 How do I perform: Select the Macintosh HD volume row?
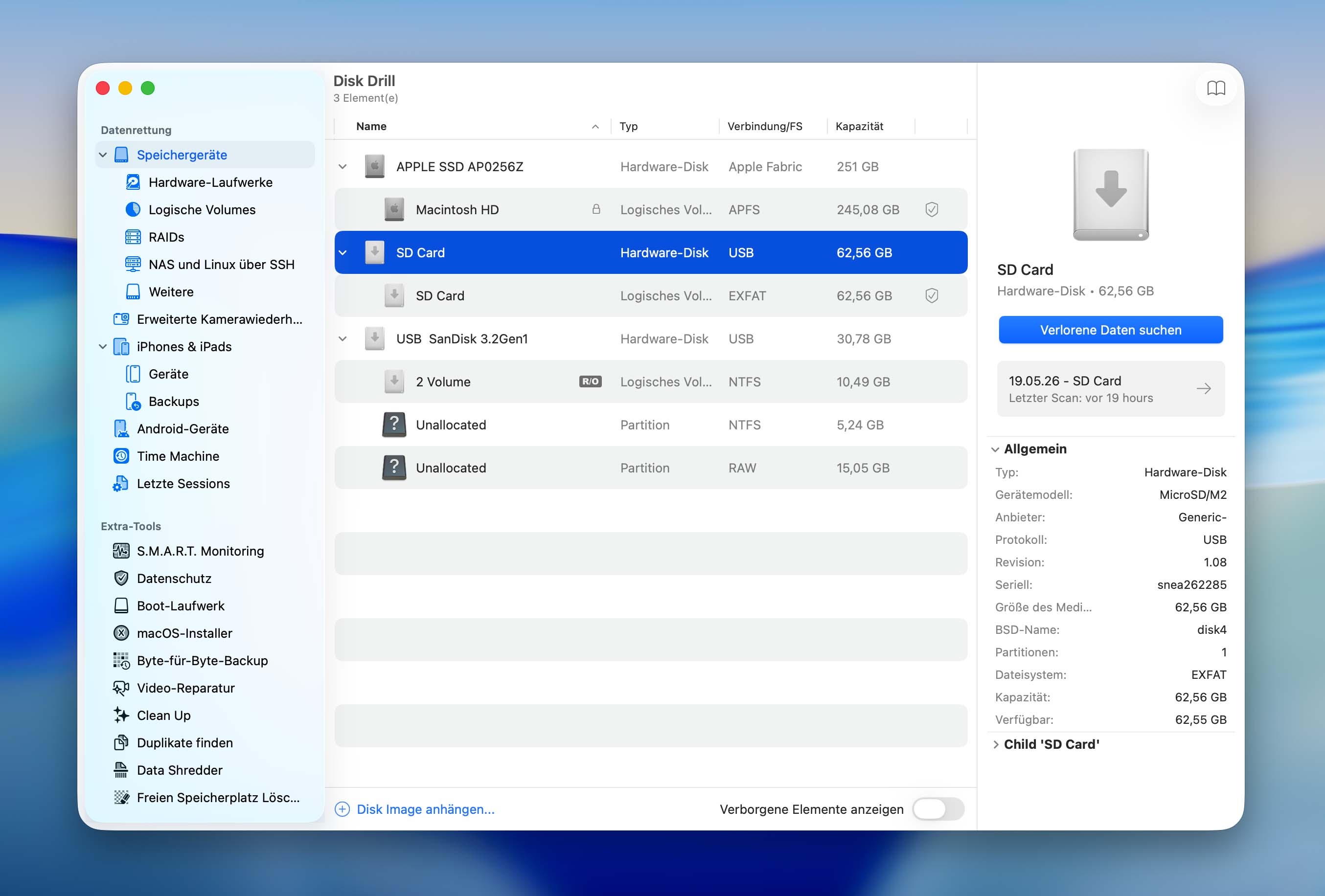[x=651, y=210]
